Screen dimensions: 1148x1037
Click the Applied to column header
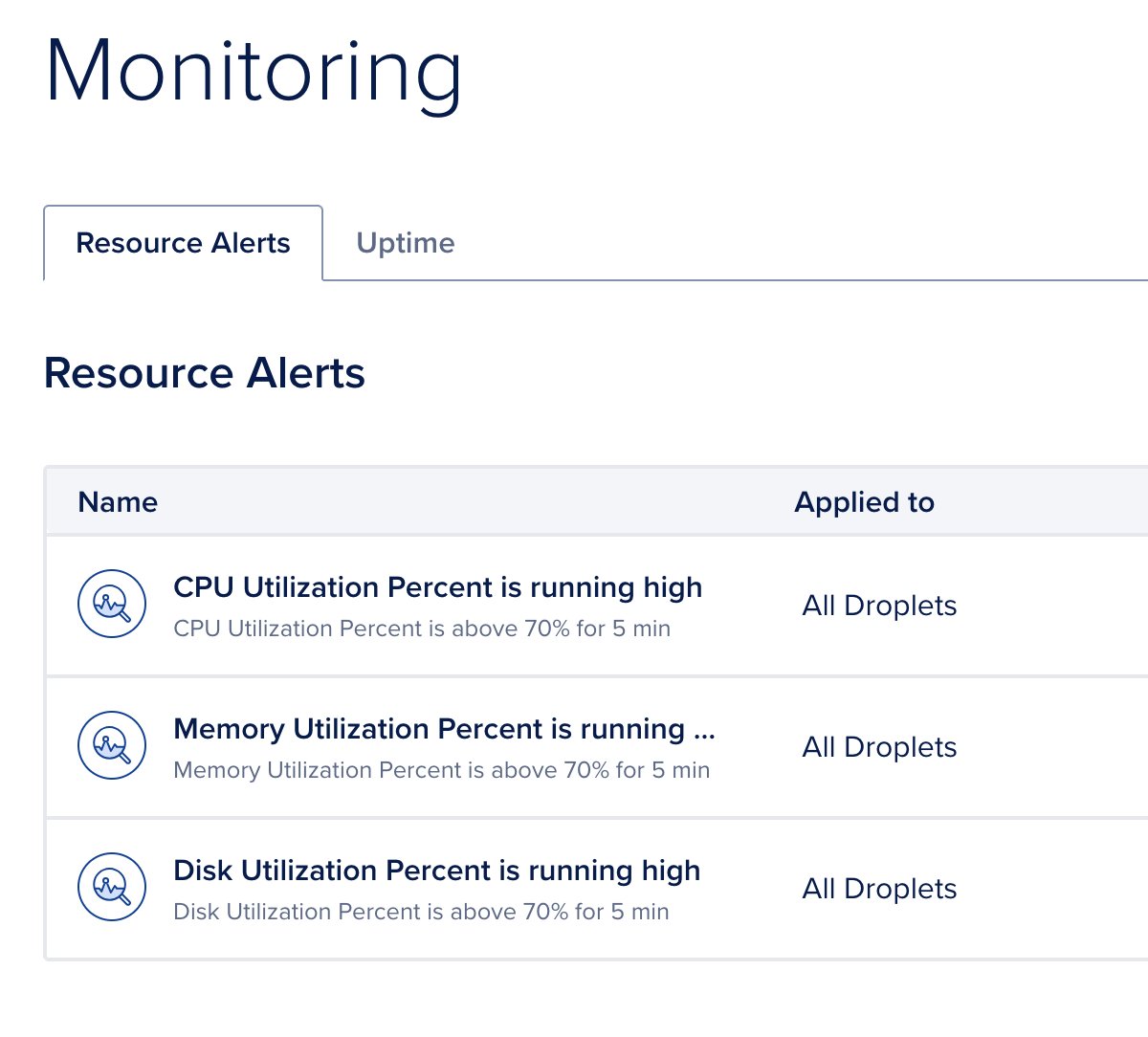coord(865,502)
